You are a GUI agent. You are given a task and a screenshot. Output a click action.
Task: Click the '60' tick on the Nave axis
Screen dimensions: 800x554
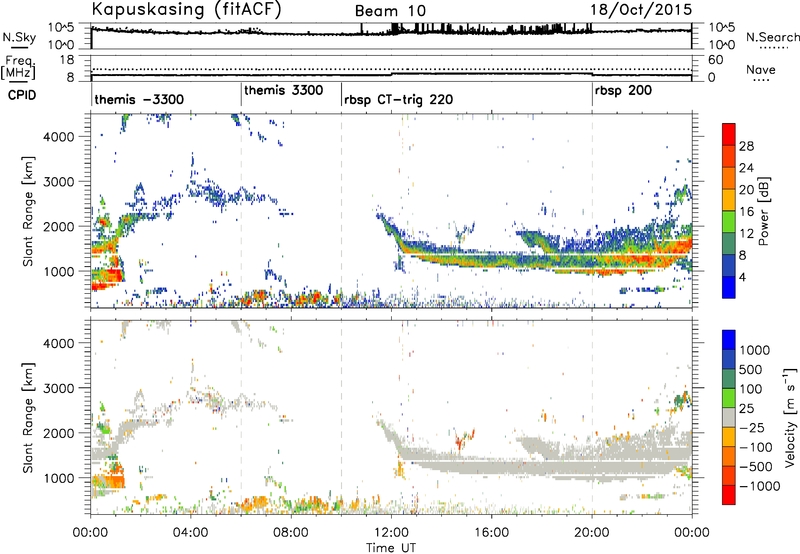(715, 60)
